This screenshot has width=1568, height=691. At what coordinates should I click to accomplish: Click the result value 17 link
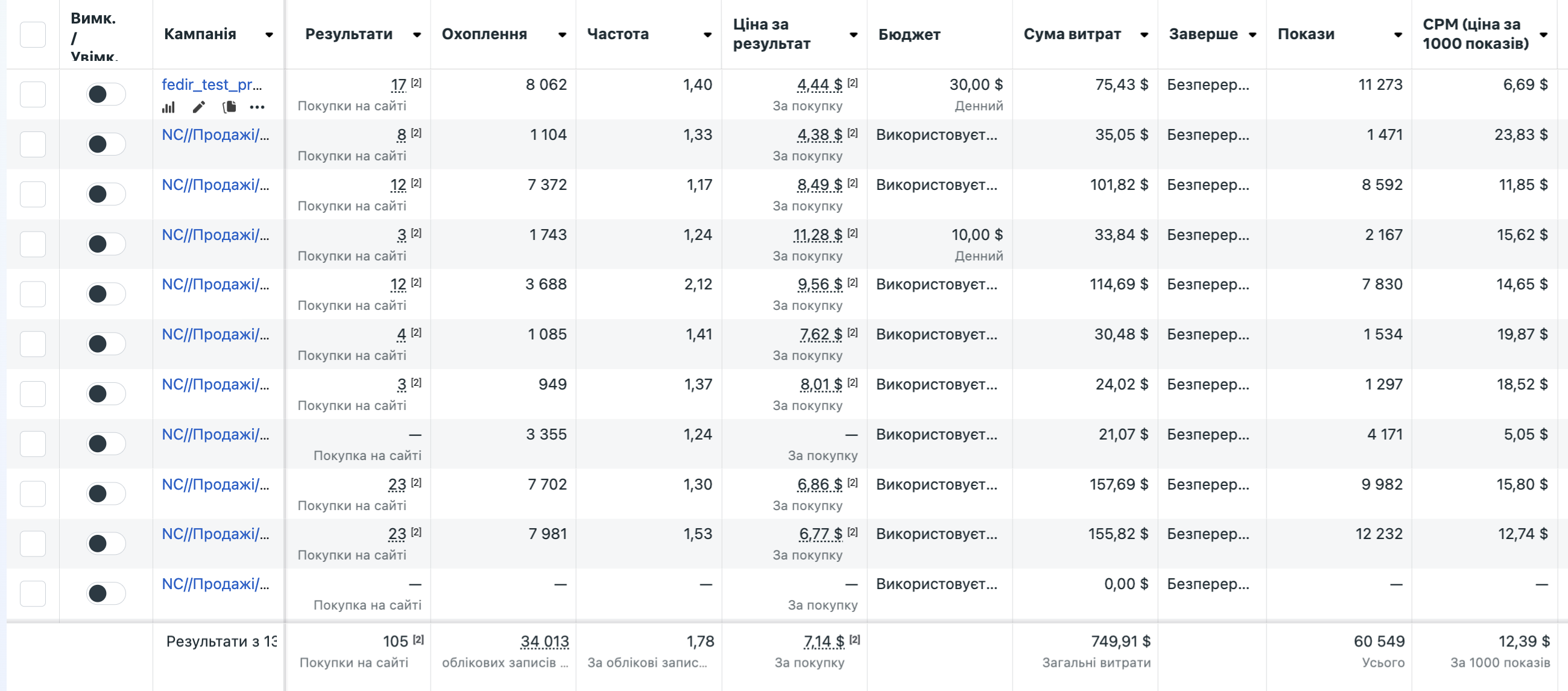click(x=399, y=85)
